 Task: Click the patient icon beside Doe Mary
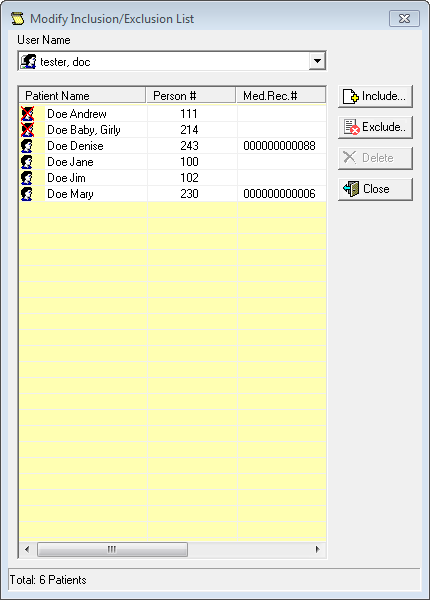coord(27,194)
